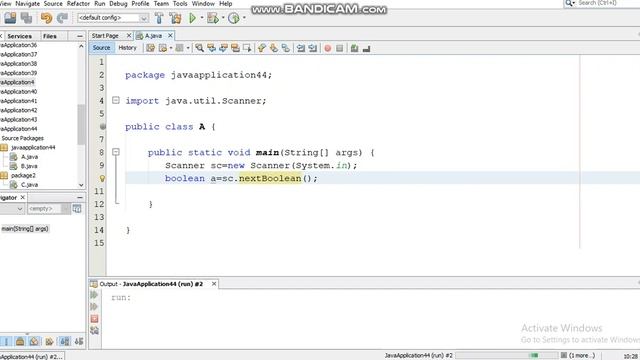Click the Debug Project icon
Image resolution: width=640 pixels, height=360 pixels.
coord(213,18)
